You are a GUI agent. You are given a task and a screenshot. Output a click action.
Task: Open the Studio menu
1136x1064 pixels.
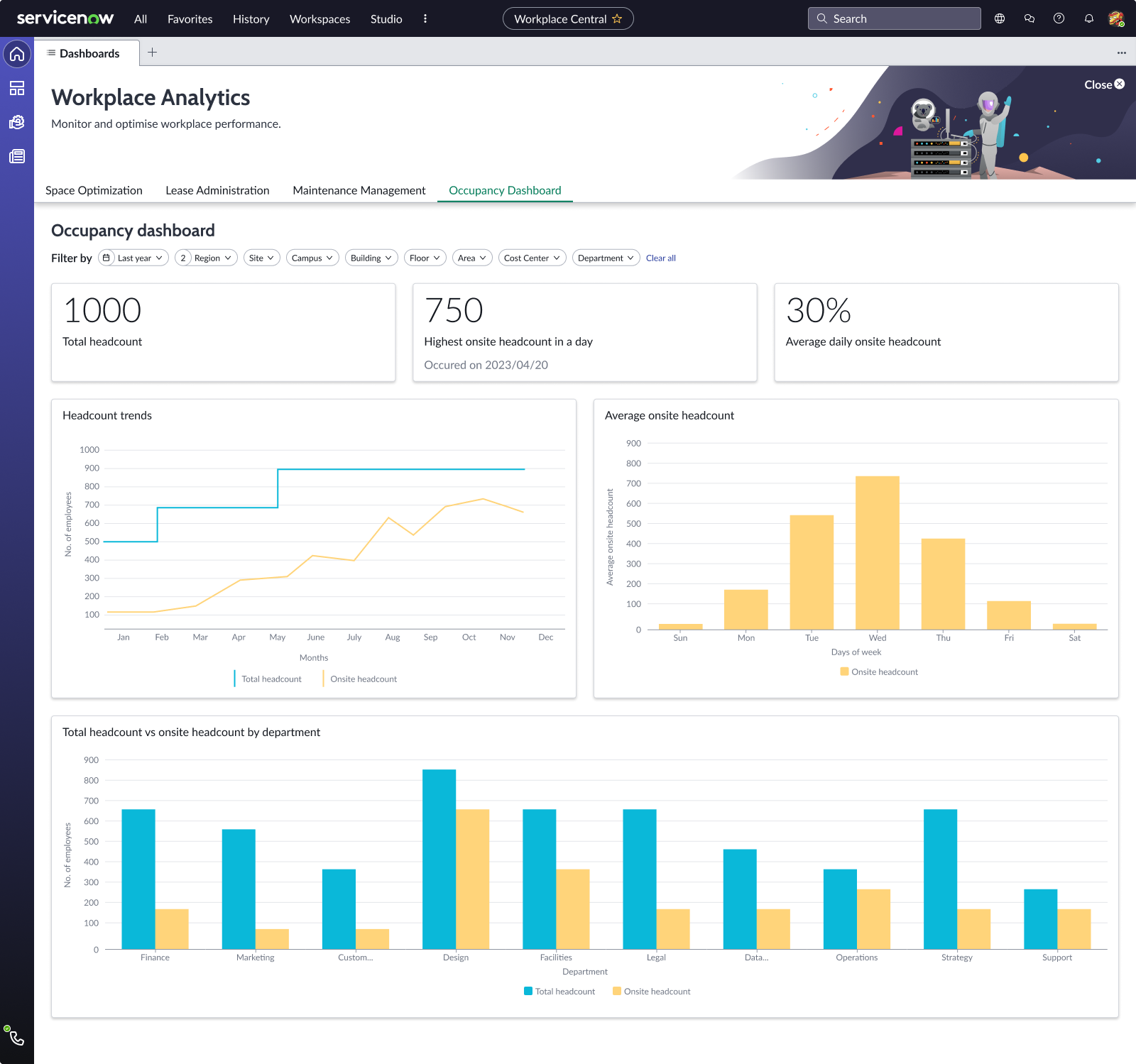386,18
